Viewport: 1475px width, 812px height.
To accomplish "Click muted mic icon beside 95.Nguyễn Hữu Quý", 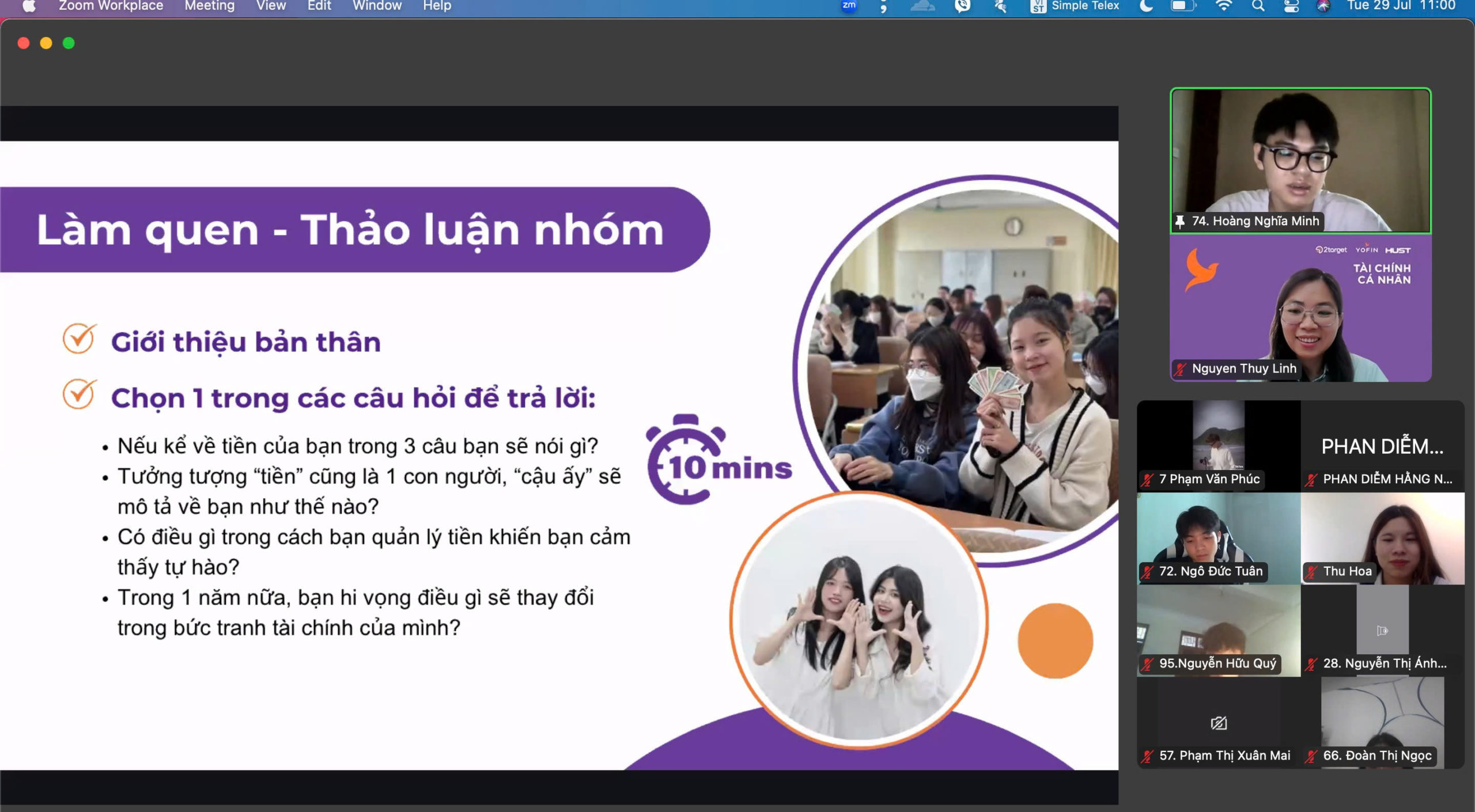I will pos(1148,663).
